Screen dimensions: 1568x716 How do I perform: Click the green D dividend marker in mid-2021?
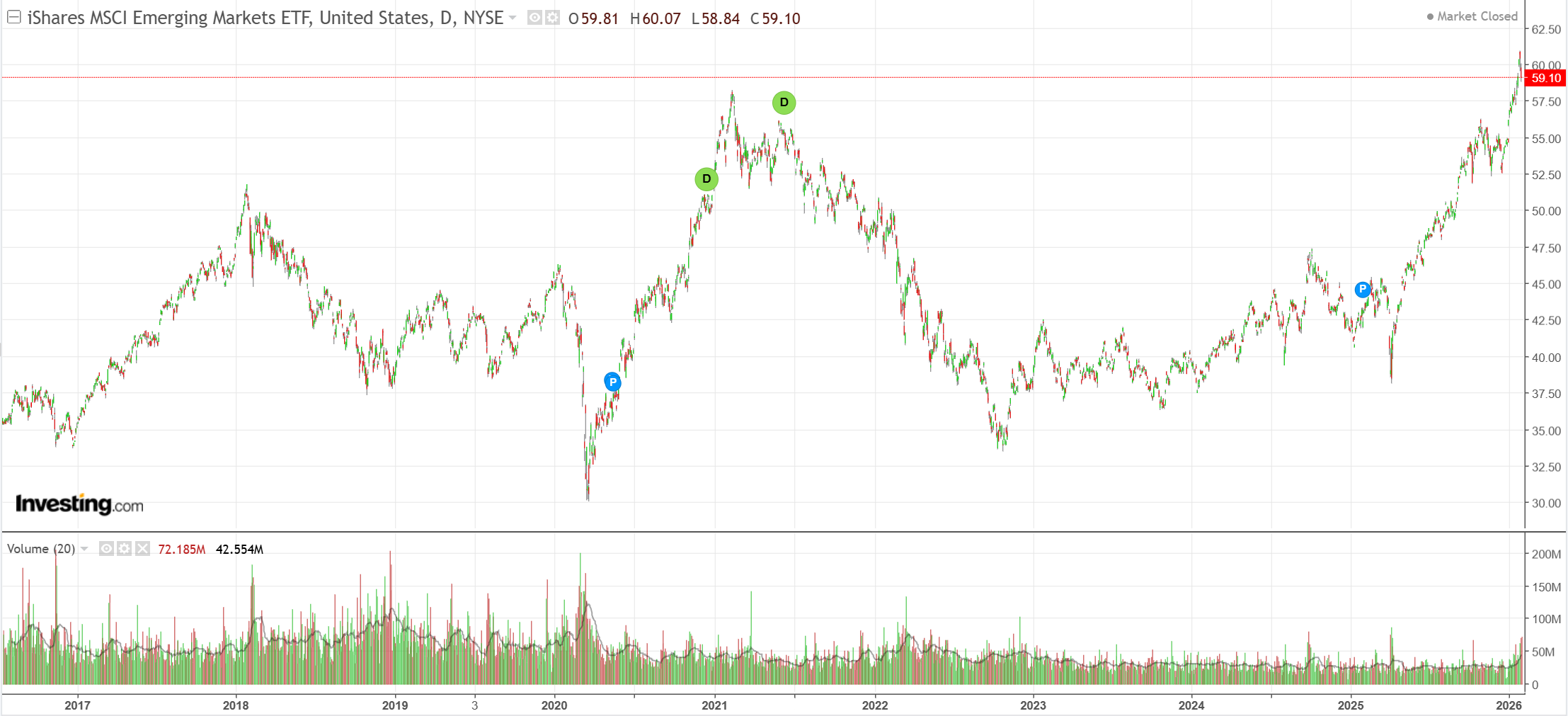click(784, 103)
